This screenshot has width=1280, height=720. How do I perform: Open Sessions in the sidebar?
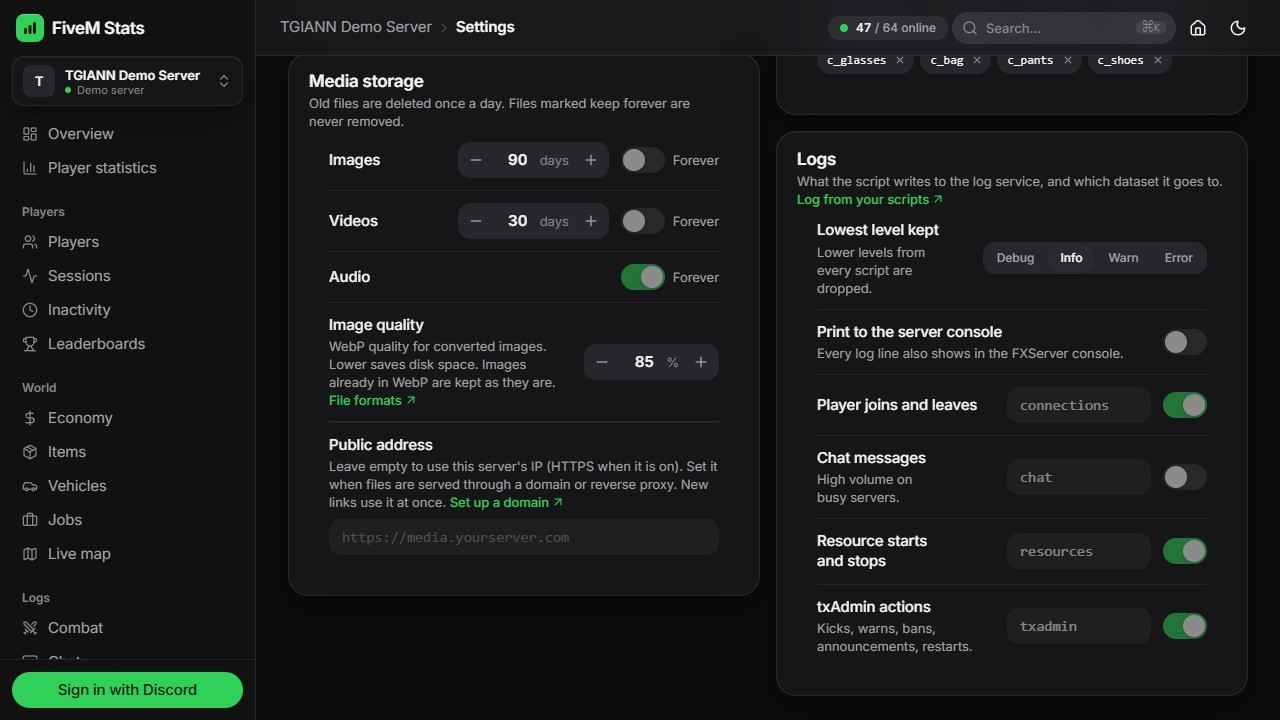(x=127, y=276)
